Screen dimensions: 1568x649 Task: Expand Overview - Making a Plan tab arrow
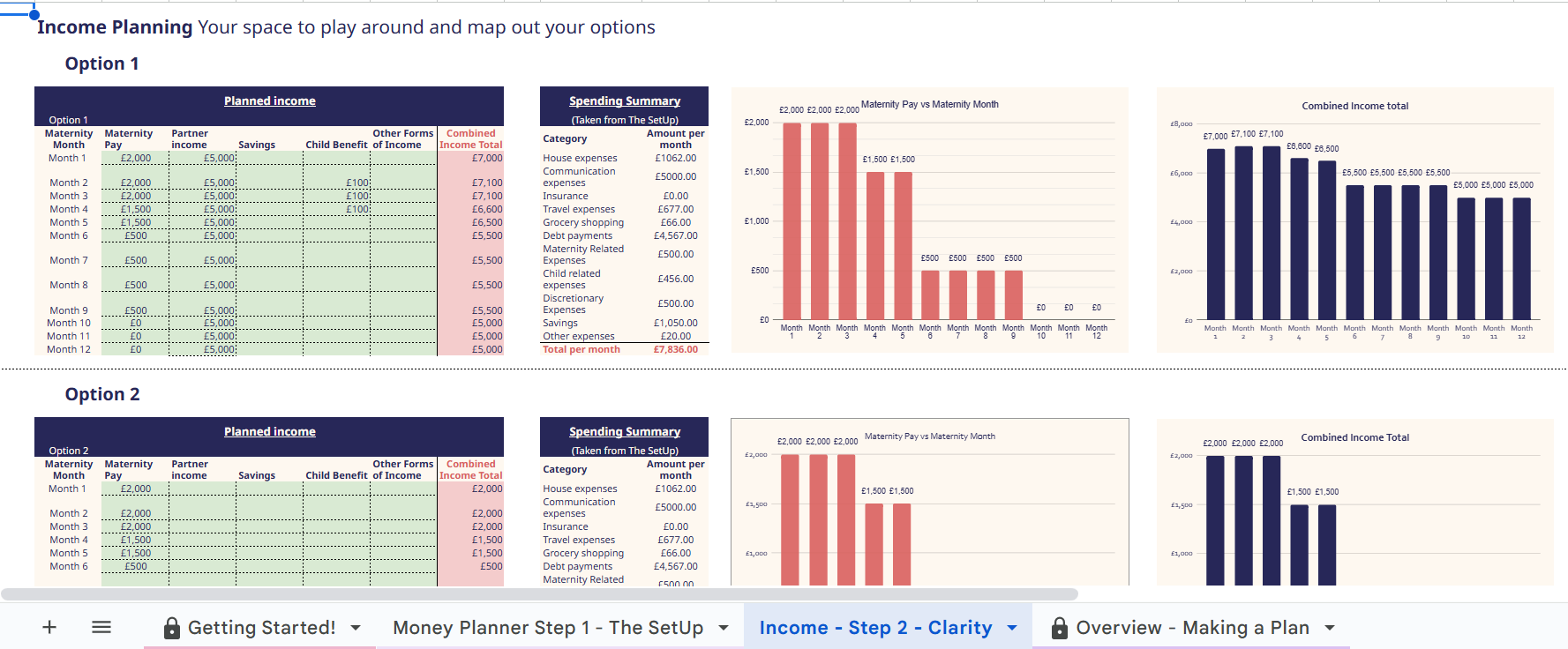tap(1330, 628)
